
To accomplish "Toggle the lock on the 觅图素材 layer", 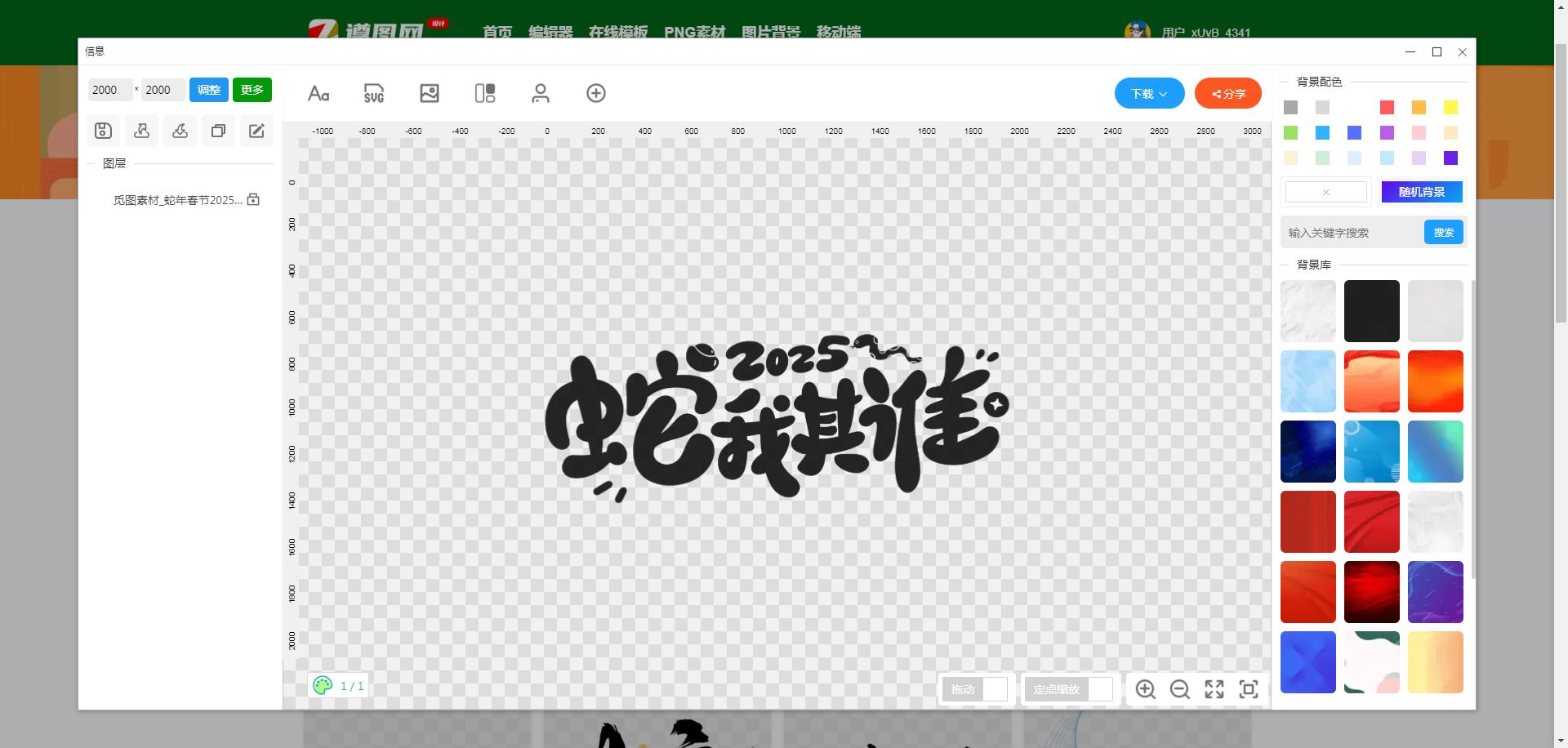I will [253, 200].
